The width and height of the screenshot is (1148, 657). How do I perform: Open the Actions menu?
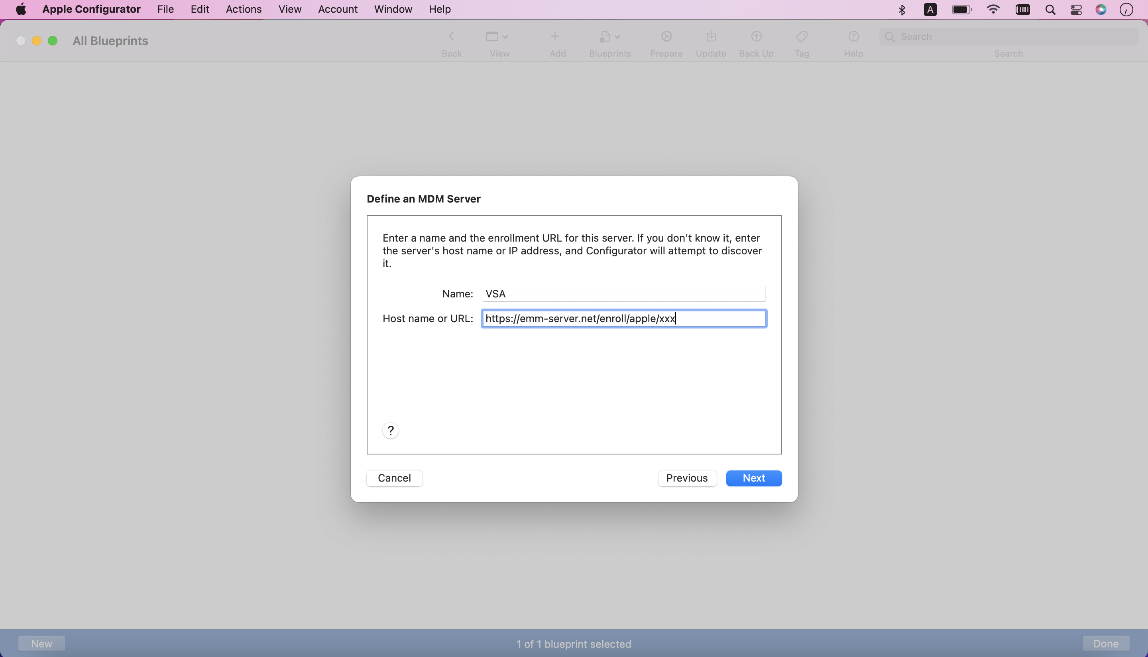[x=243, y=9]
